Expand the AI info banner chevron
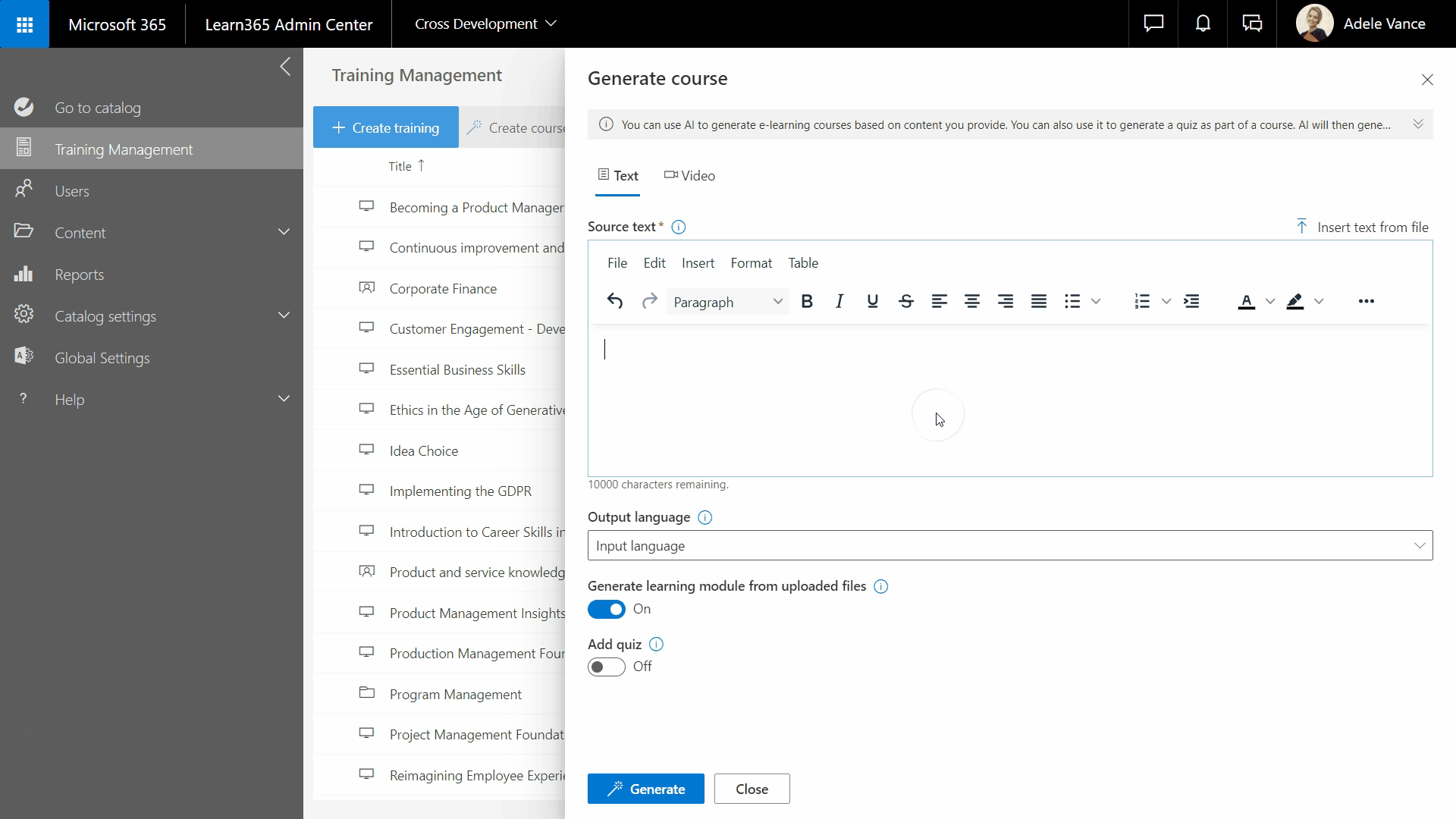The width and height of the screenshot is (1456, 819). coord(1418,124)
